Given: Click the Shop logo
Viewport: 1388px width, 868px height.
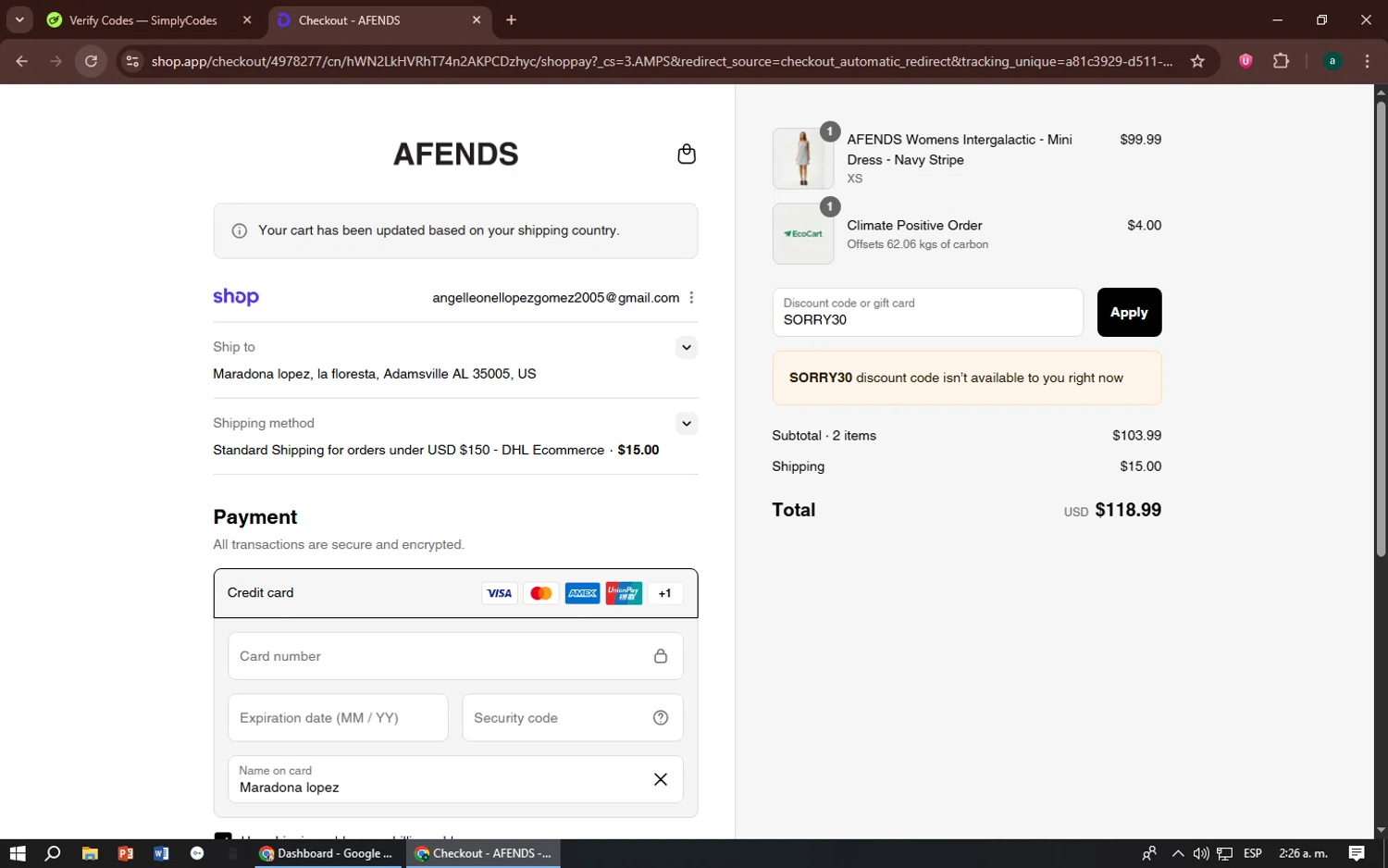Looking at the screenshot, I should click(x=236, y=297).
